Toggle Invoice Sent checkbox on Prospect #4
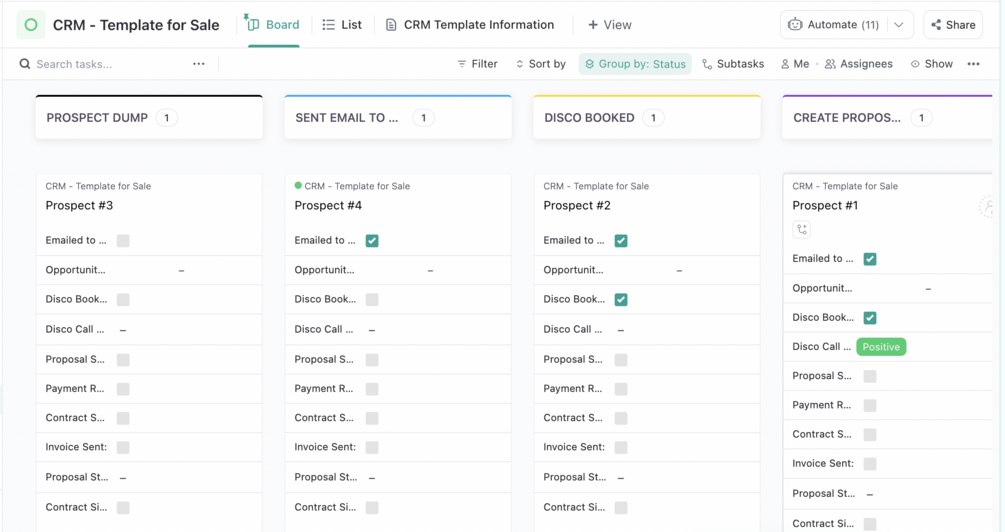Viewport: 1005px width, 532px height. tap(372, 447)
